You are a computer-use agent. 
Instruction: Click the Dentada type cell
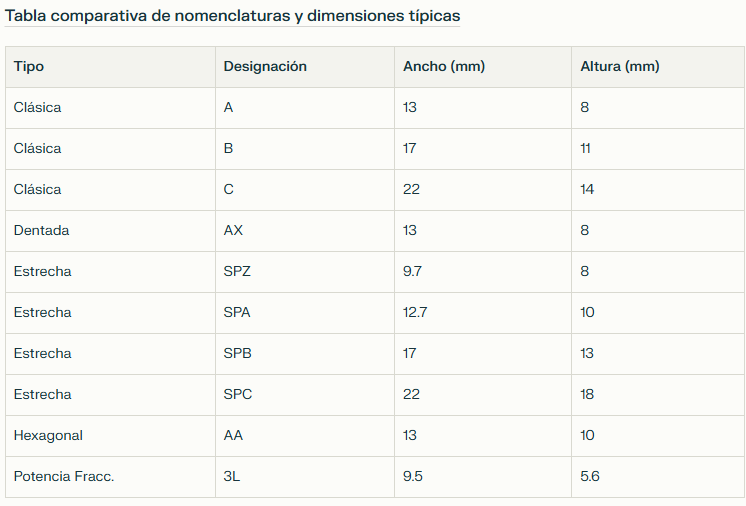click(x=110, y=231)
